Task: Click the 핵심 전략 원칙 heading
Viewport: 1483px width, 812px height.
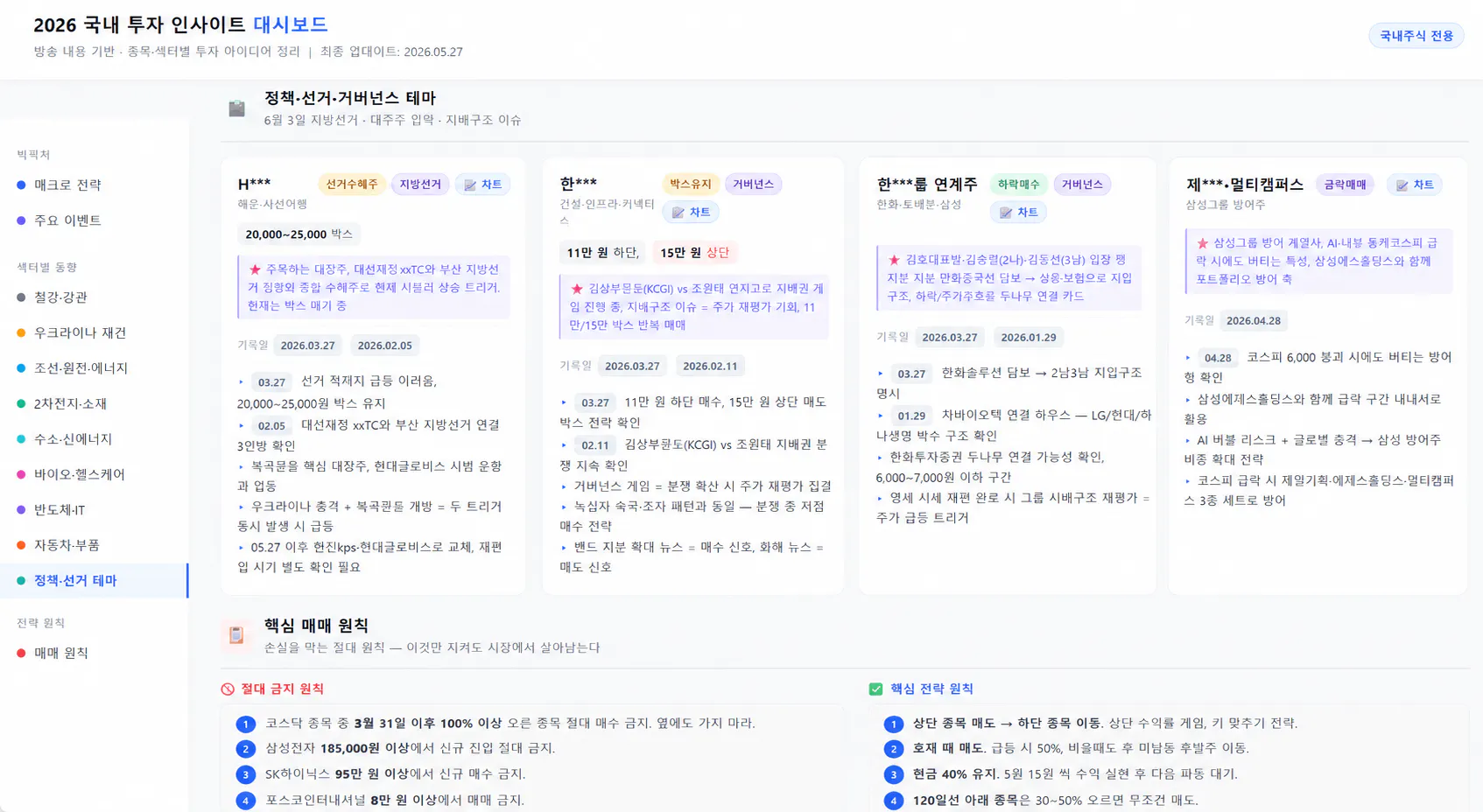Action: click(x=931, y=689)
